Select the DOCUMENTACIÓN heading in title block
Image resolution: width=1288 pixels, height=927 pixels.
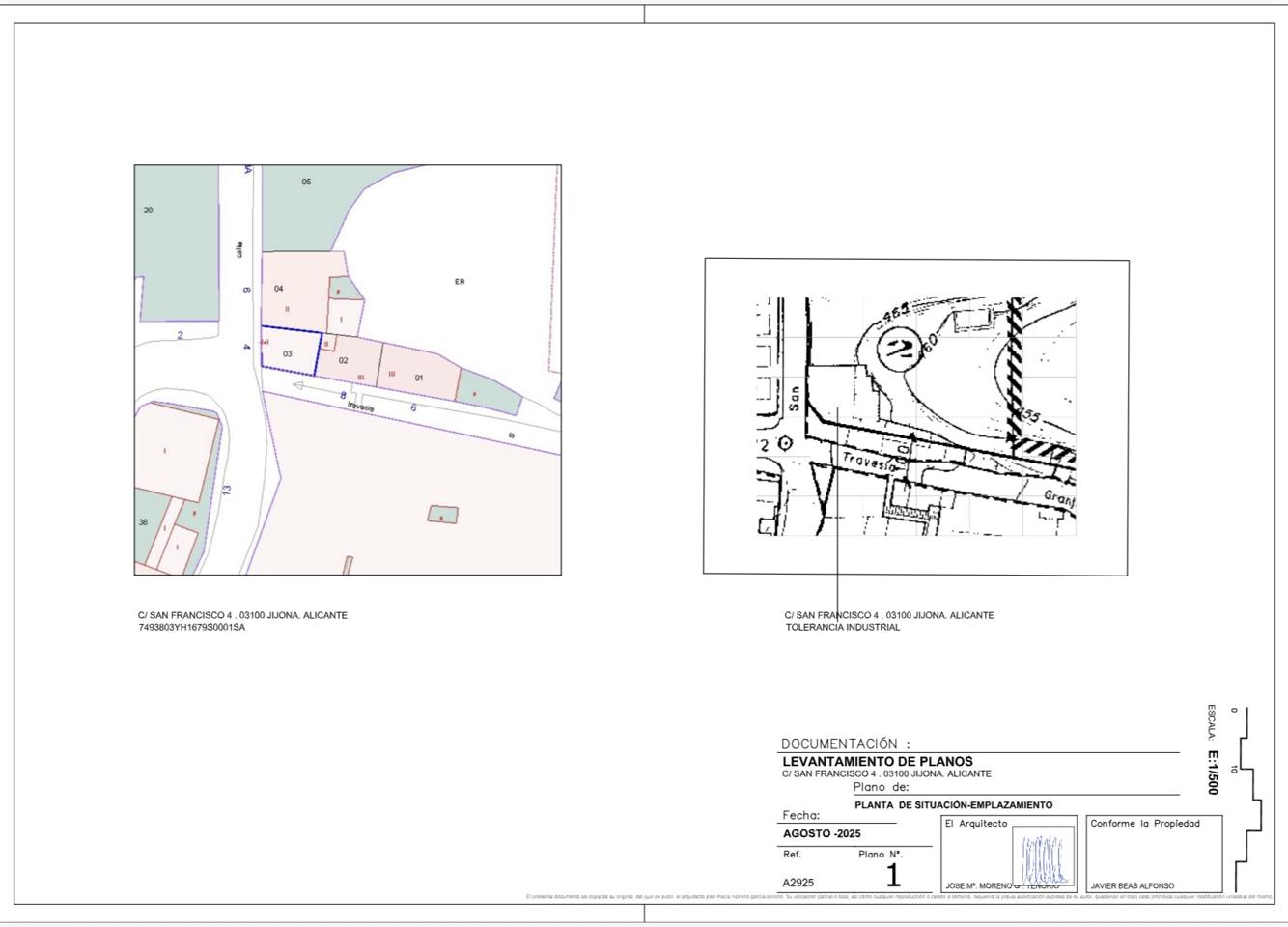[845, 744]
